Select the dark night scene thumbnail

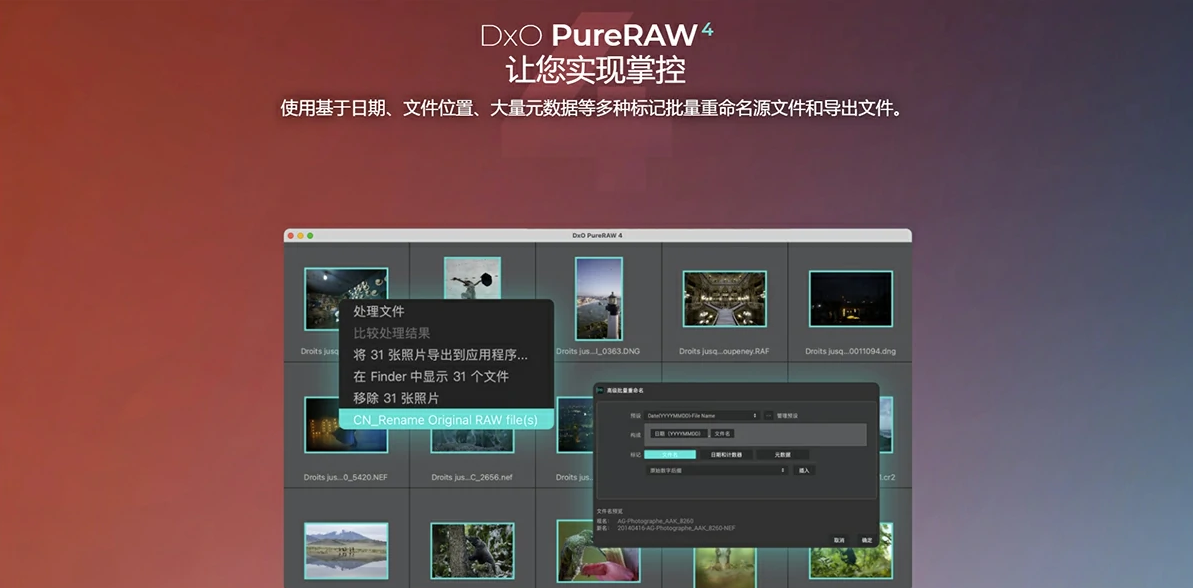click(850, 298)
